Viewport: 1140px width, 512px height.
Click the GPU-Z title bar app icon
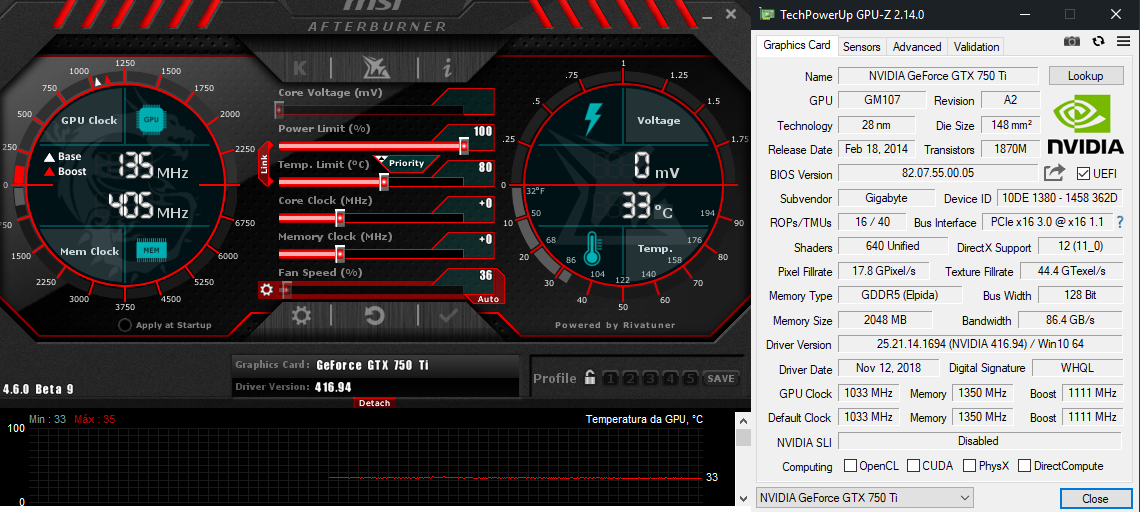click(x=766, y=14)
